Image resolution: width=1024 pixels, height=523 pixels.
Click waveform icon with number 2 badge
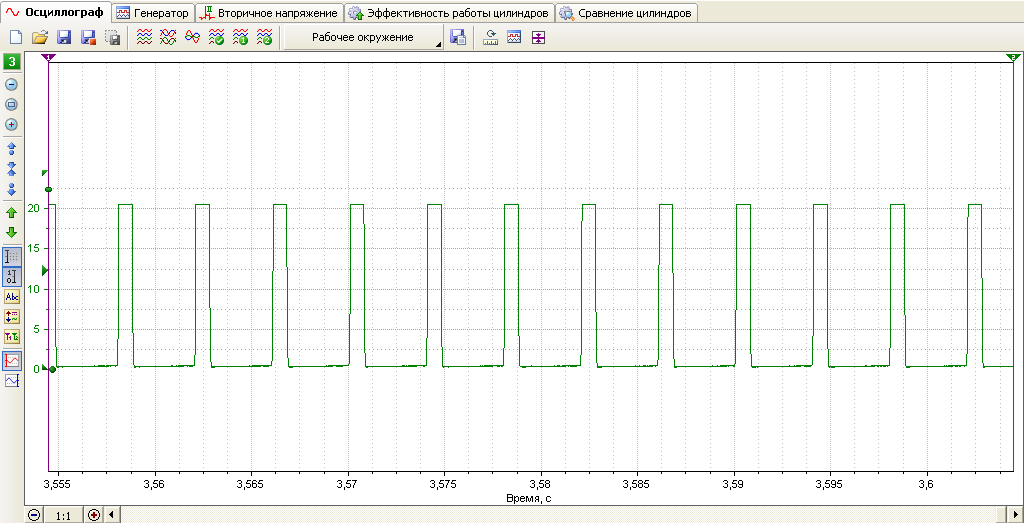point(264,37)
